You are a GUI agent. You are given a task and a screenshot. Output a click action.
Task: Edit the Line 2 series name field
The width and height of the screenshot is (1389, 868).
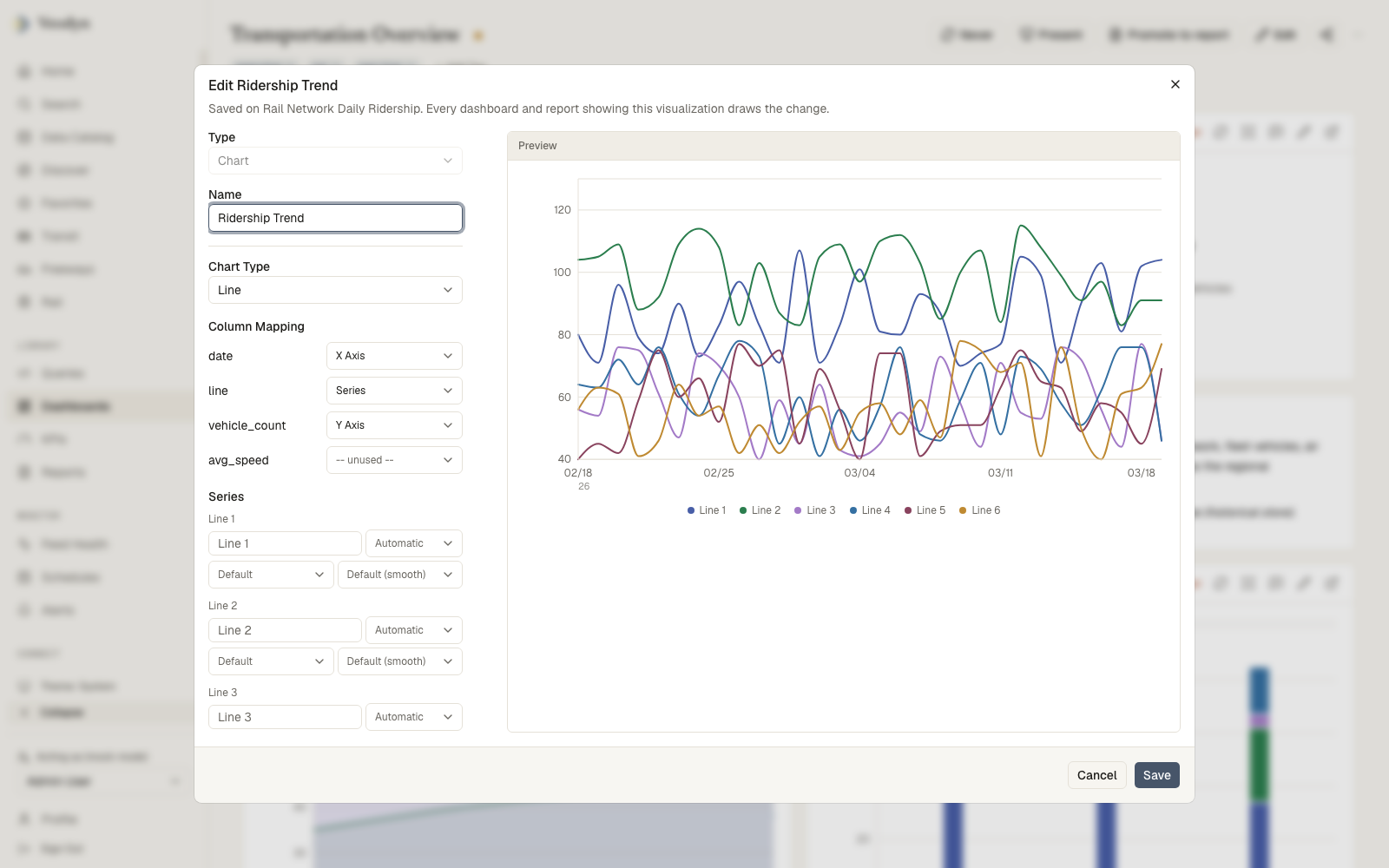285,630
